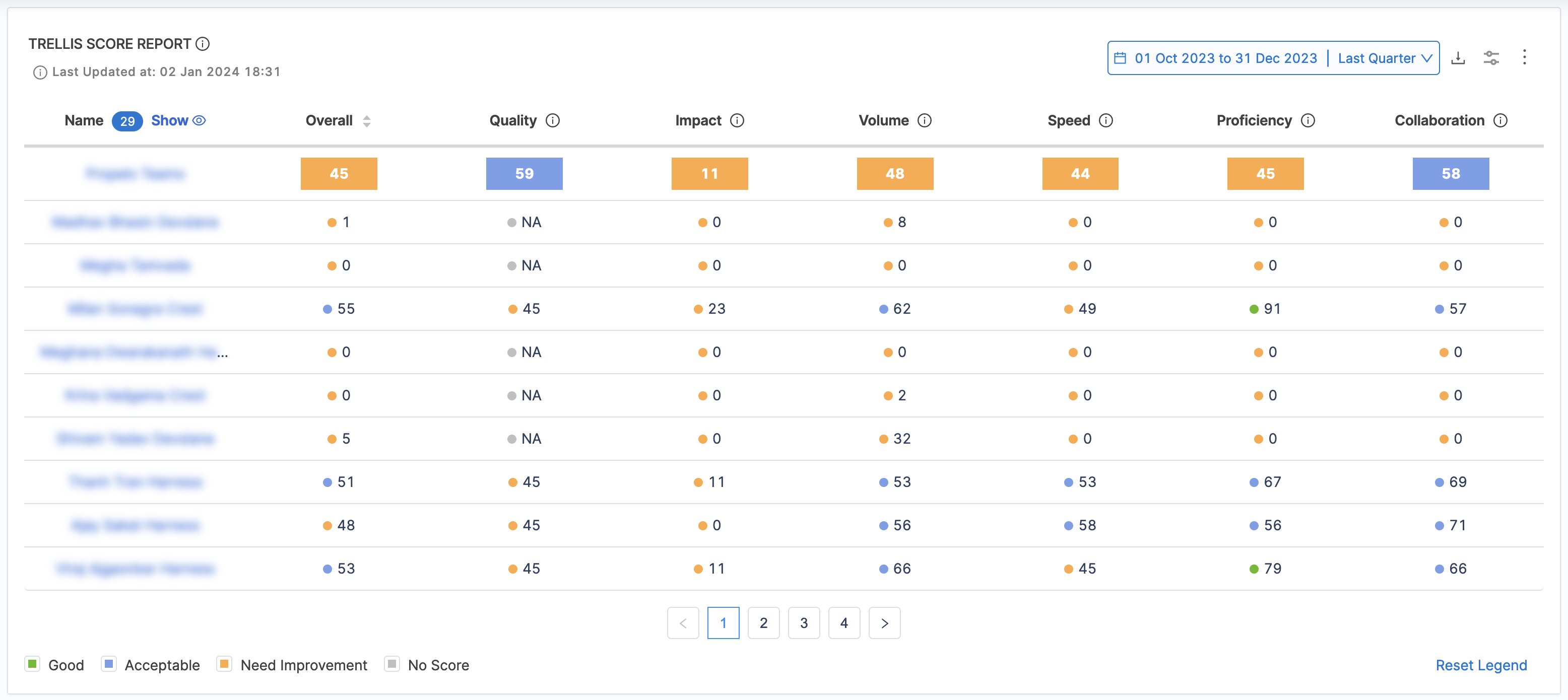Go to next page arrow
Viewport: 1568px width, 700px height.
point(884,623)
